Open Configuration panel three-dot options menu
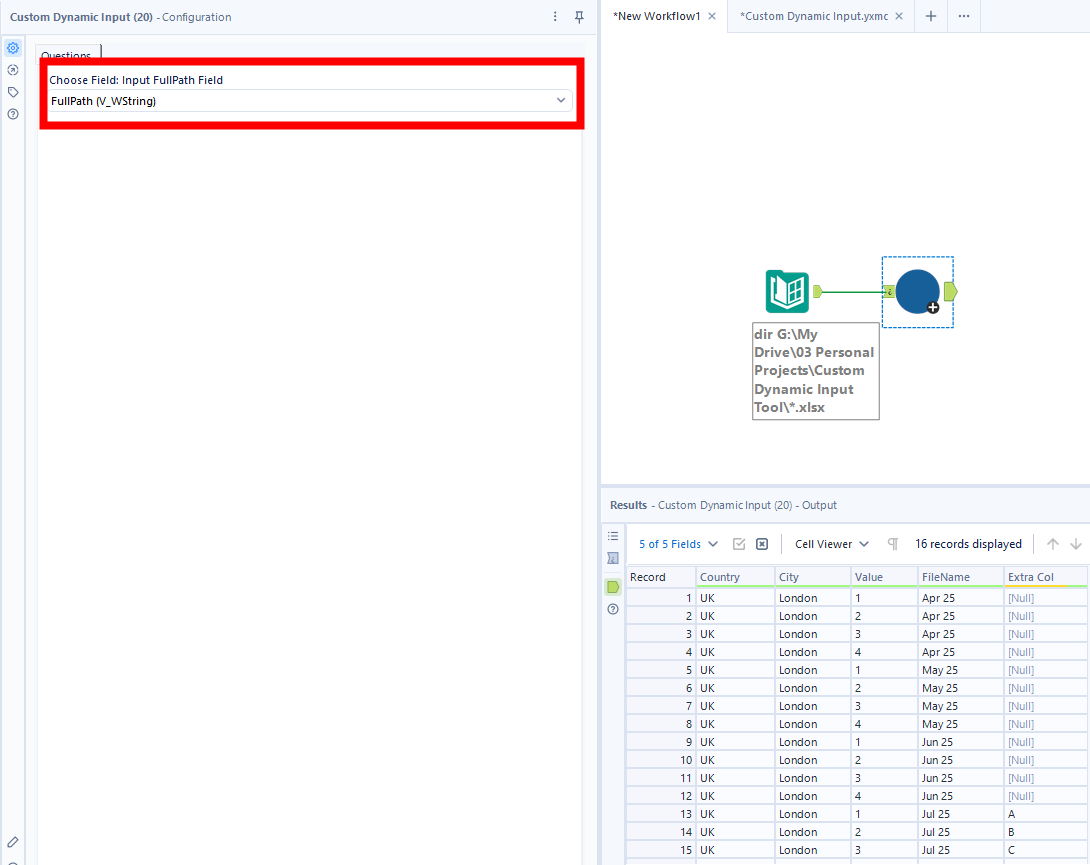This screenshot has width=1090, height=865. pos(556,17)
